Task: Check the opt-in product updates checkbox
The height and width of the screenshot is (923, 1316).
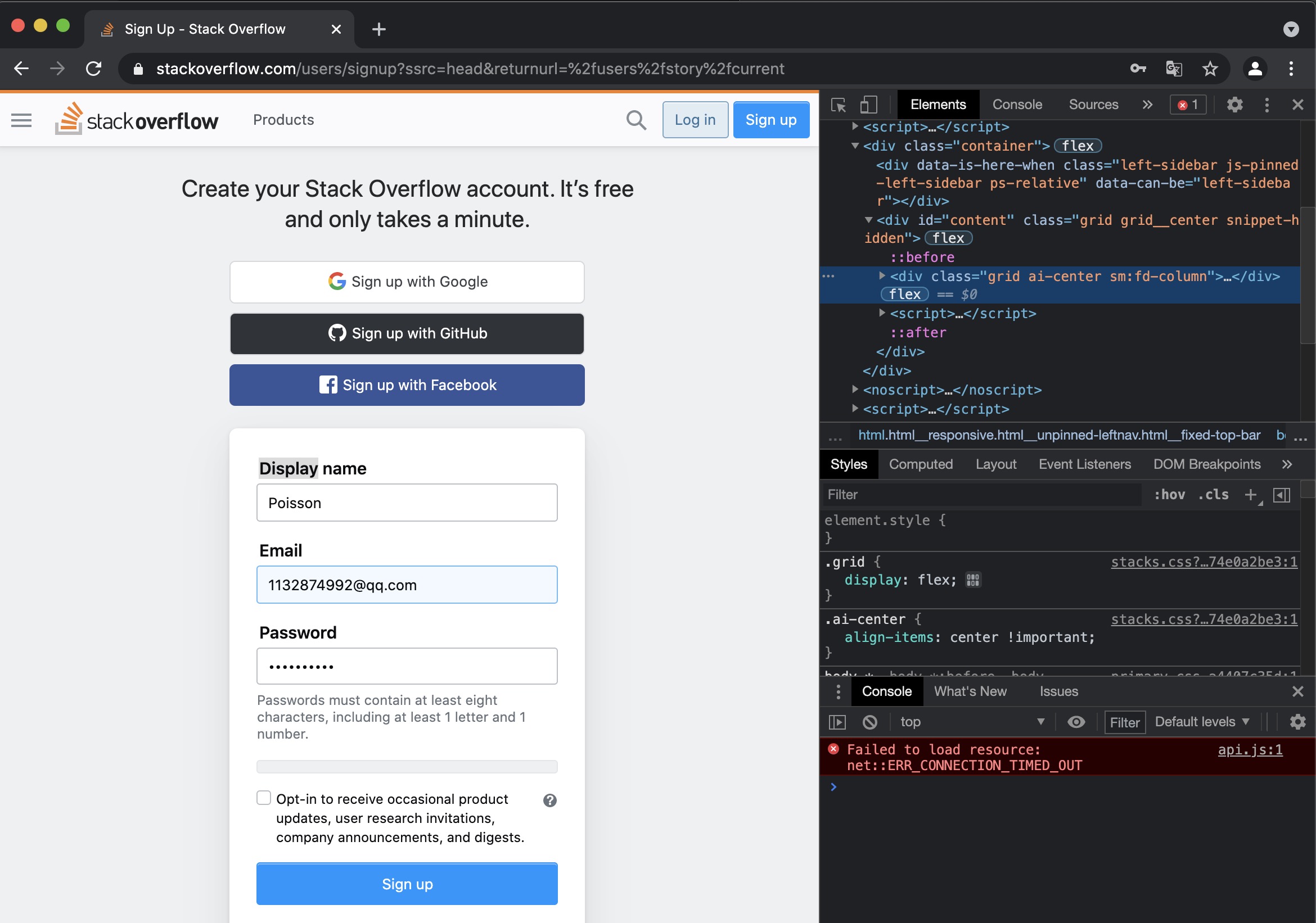Action: pyautogui.click(x=264, y=798)
